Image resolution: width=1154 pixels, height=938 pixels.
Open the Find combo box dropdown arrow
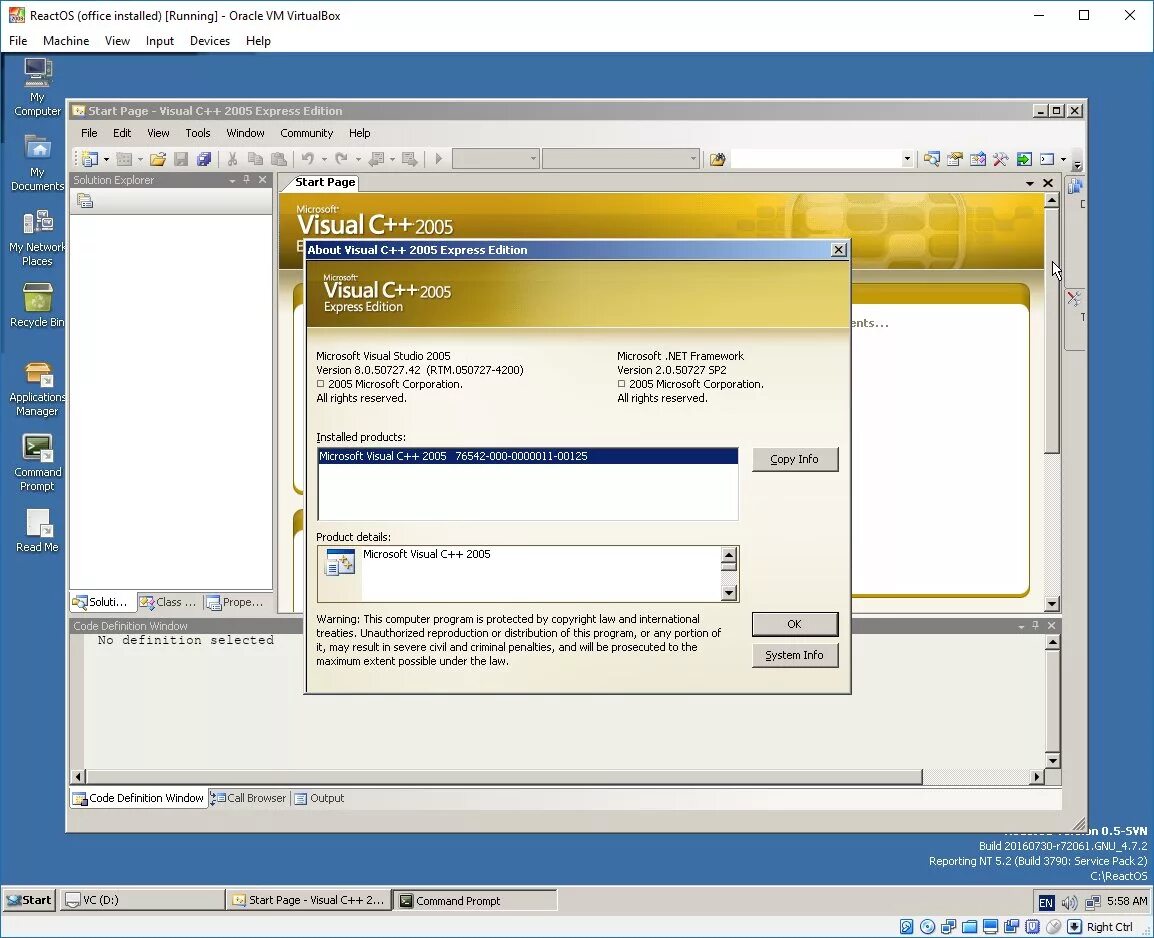click(907, 159)
